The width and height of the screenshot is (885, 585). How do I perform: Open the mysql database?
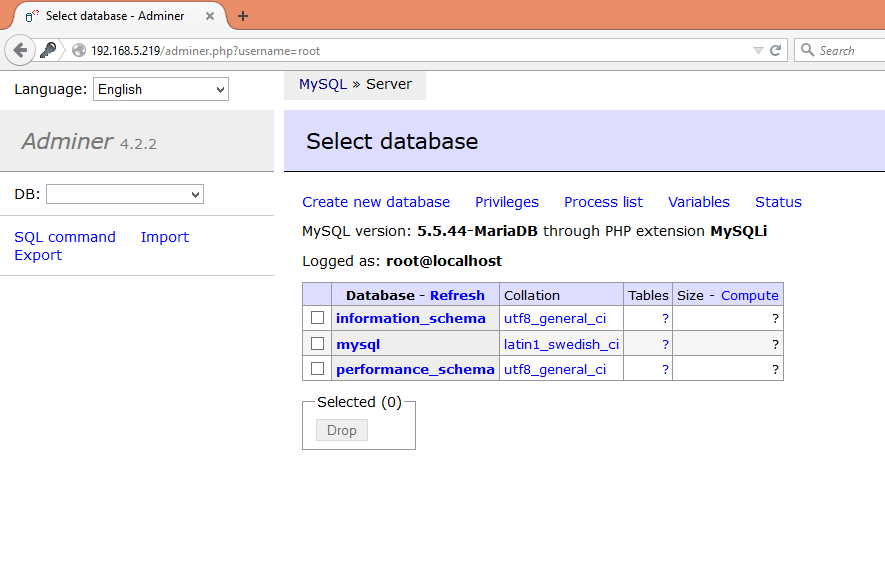[358, 344]
